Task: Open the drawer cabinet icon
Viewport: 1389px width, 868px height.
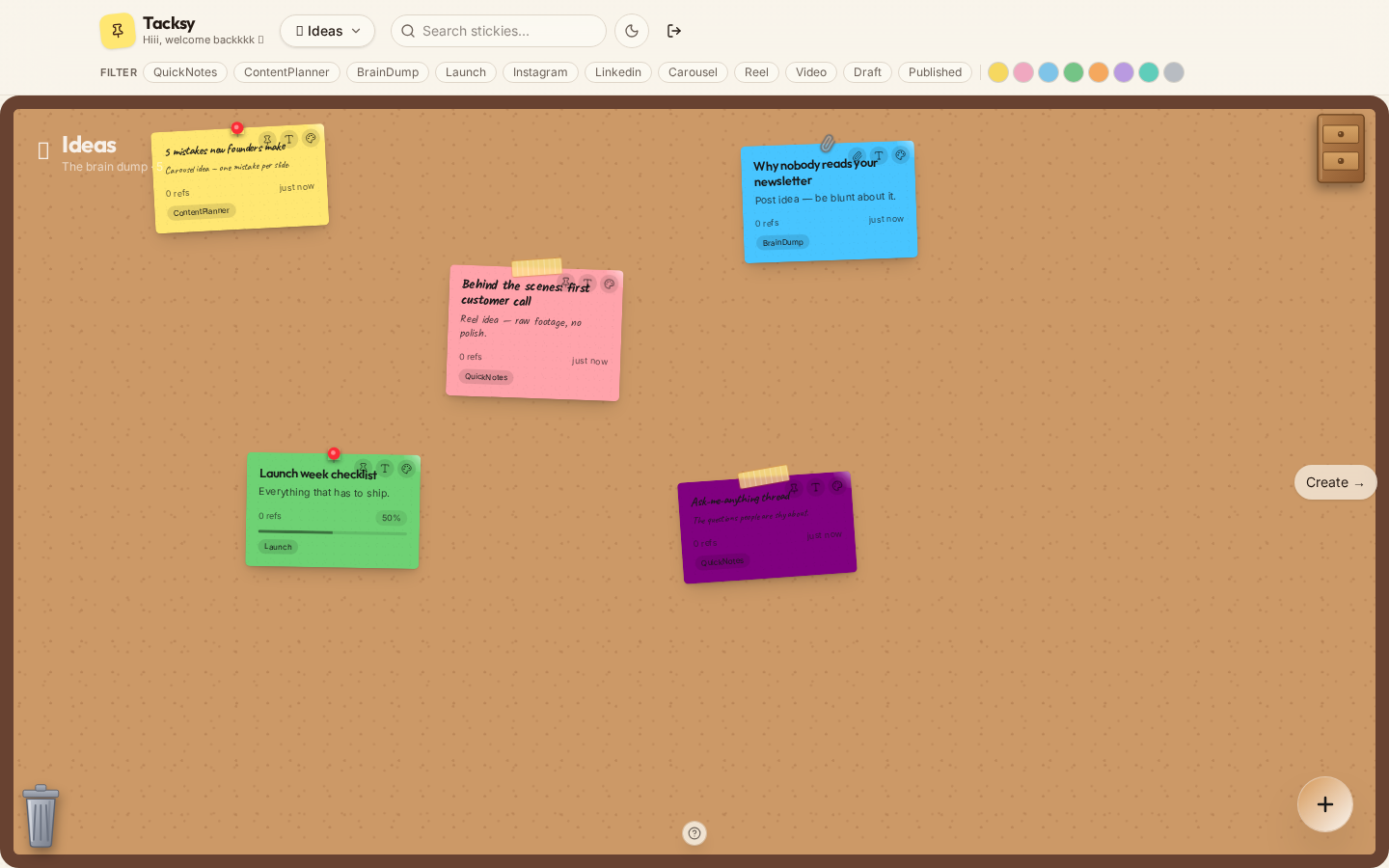Action: [1341, 149]
